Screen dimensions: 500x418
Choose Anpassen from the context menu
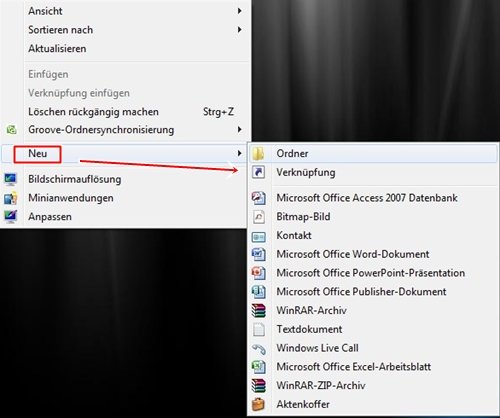[124, 217]
